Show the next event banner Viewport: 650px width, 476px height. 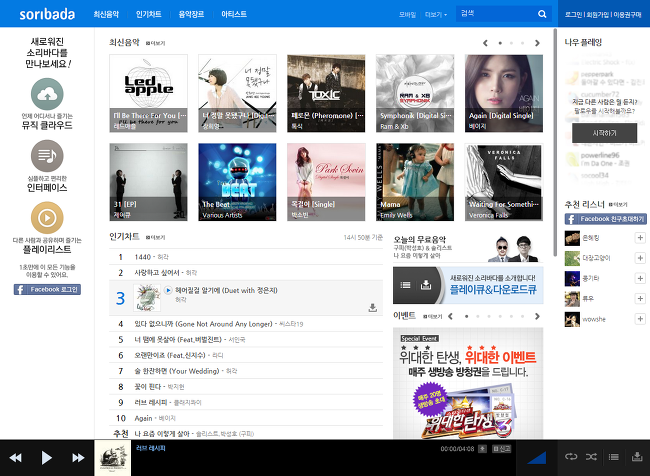pos(537,316)
